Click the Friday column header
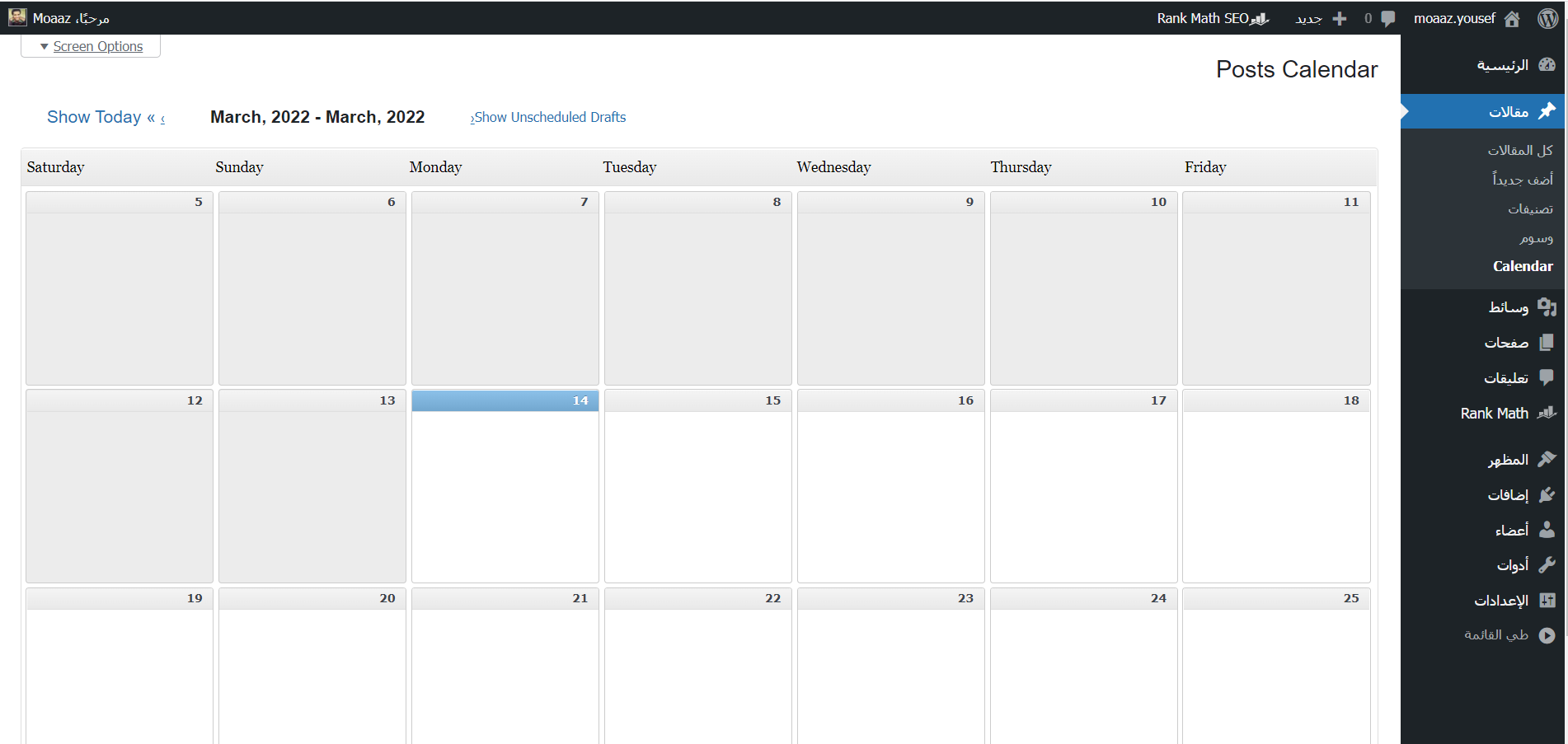 tap(1205, 167)
